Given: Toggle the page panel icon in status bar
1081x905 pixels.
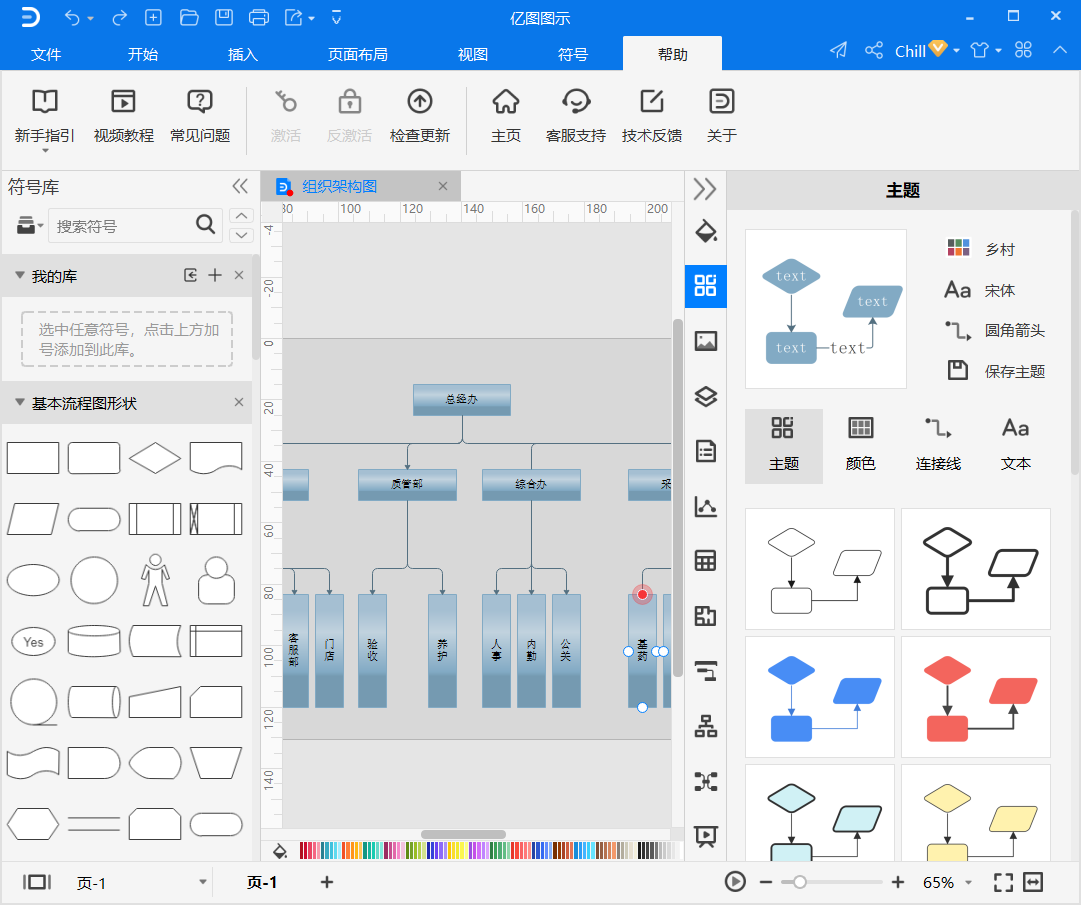Looking at the screenshot, I should point(37,882).
